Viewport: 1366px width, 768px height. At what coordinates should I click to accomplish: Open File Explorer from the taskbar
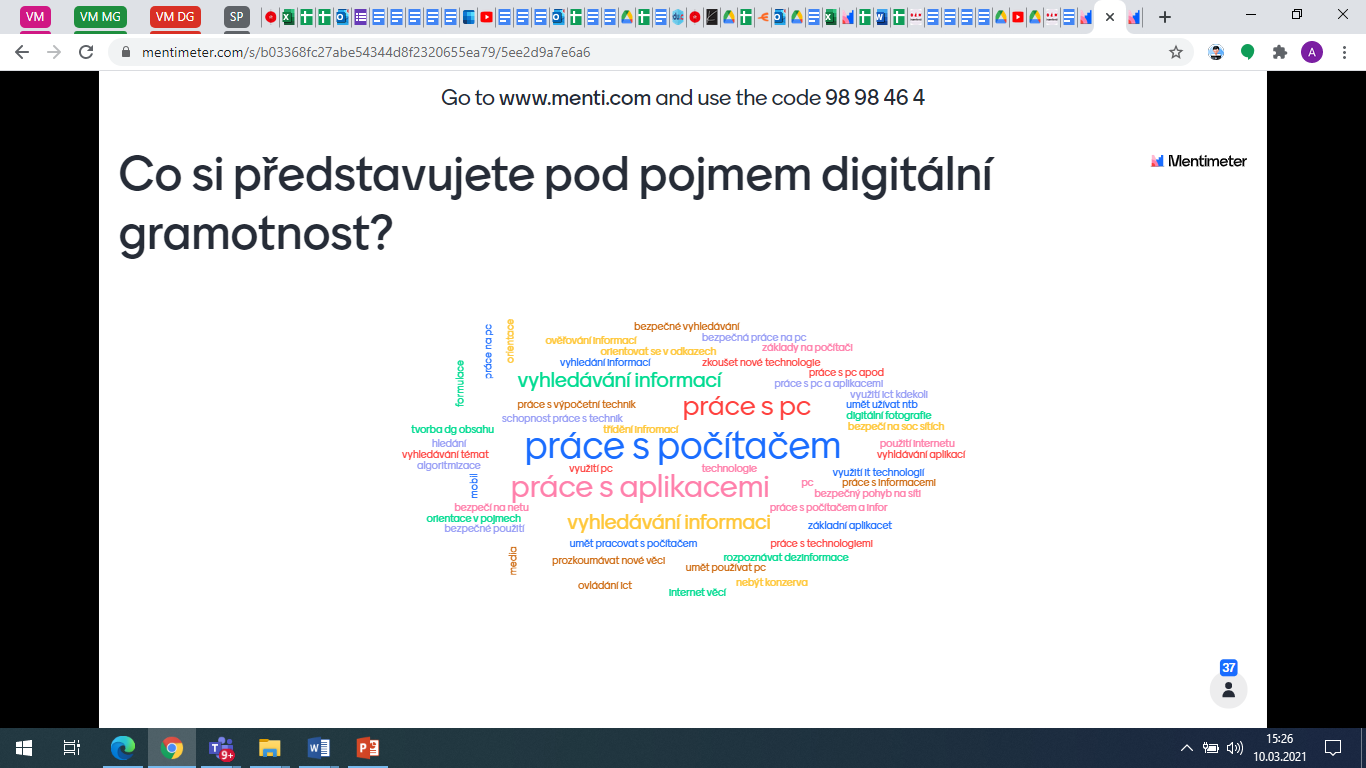point(270,747)
